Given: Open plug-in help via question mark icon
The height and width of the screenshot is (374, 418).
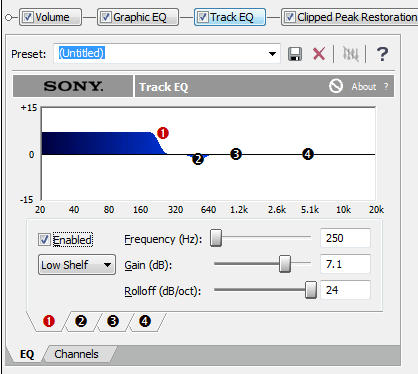Looking at the screenshot, I should [382, 54].
